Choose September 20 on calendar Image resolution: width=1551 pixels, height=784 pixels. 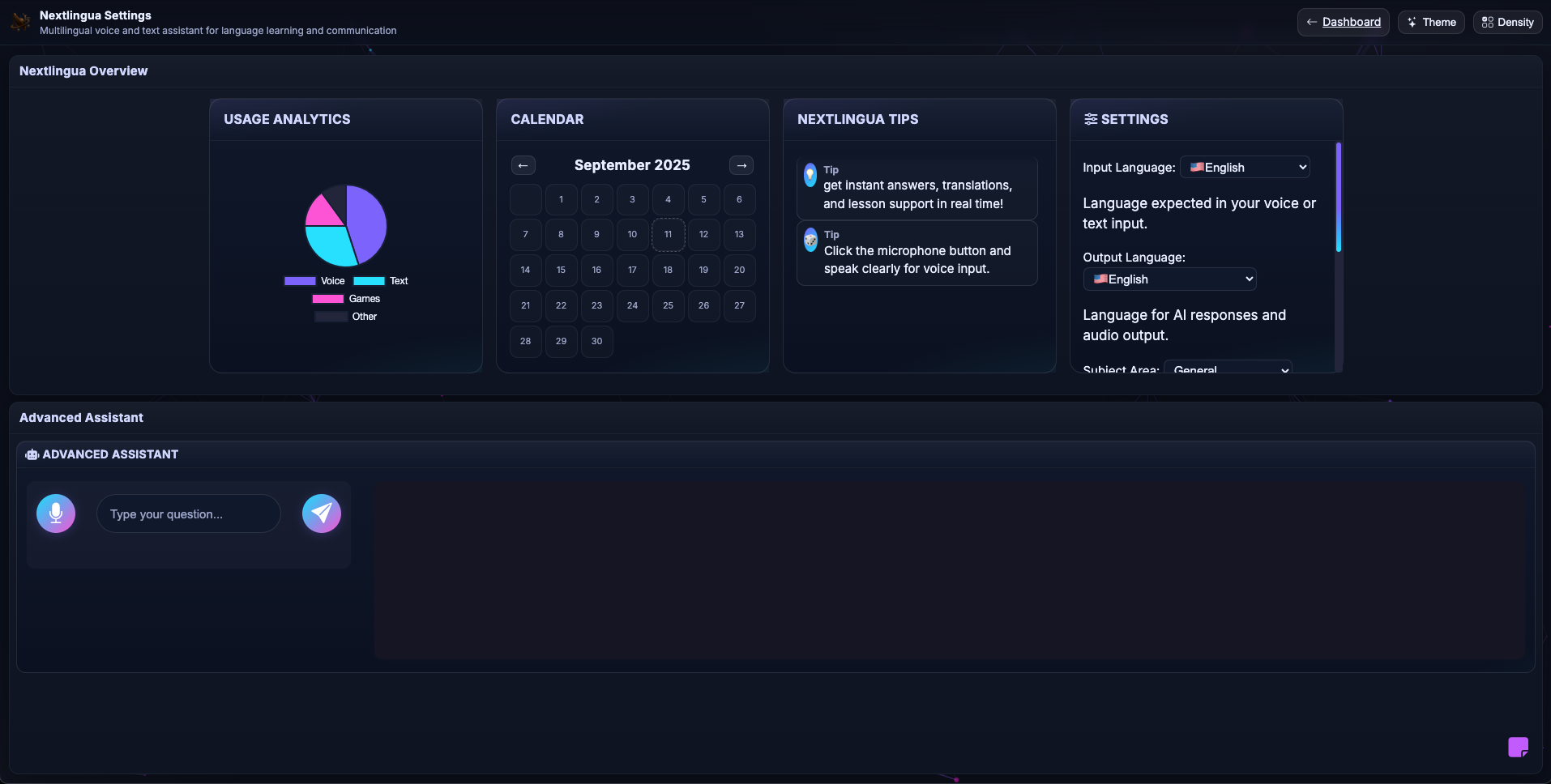[x=740, y=270]
